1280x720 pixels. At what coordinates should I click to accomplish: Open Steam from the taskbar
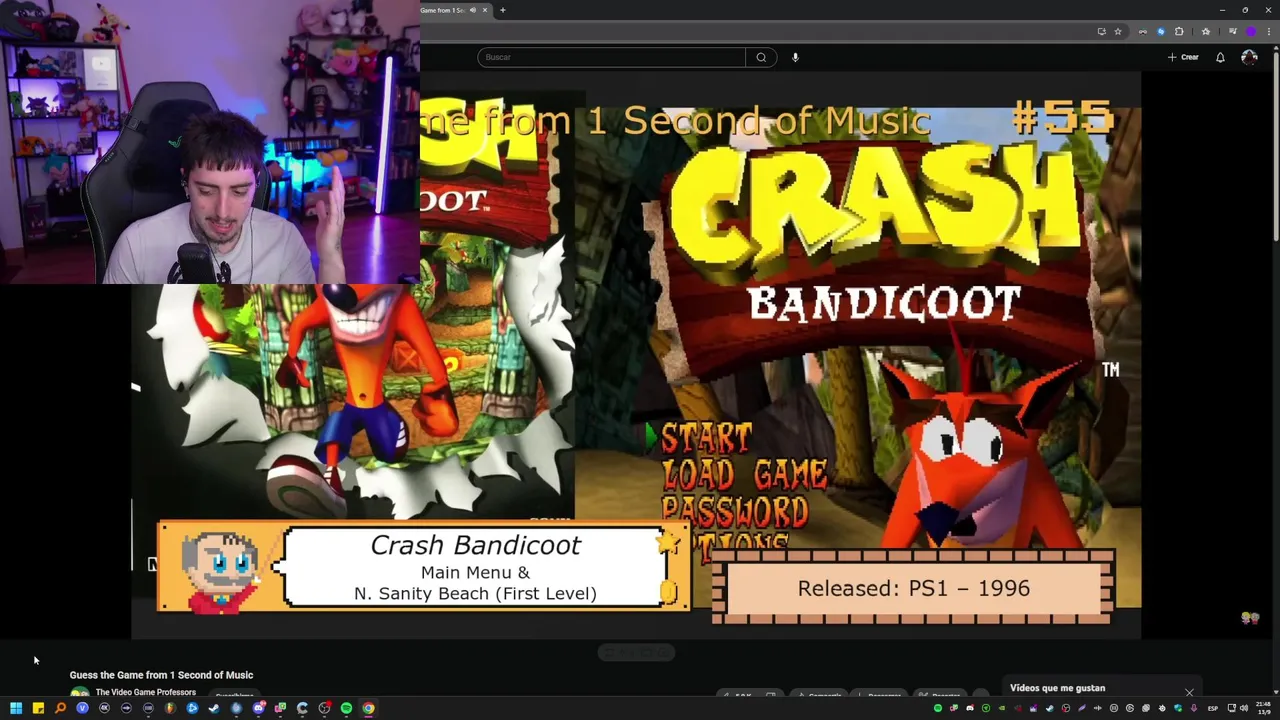[214, 708]
